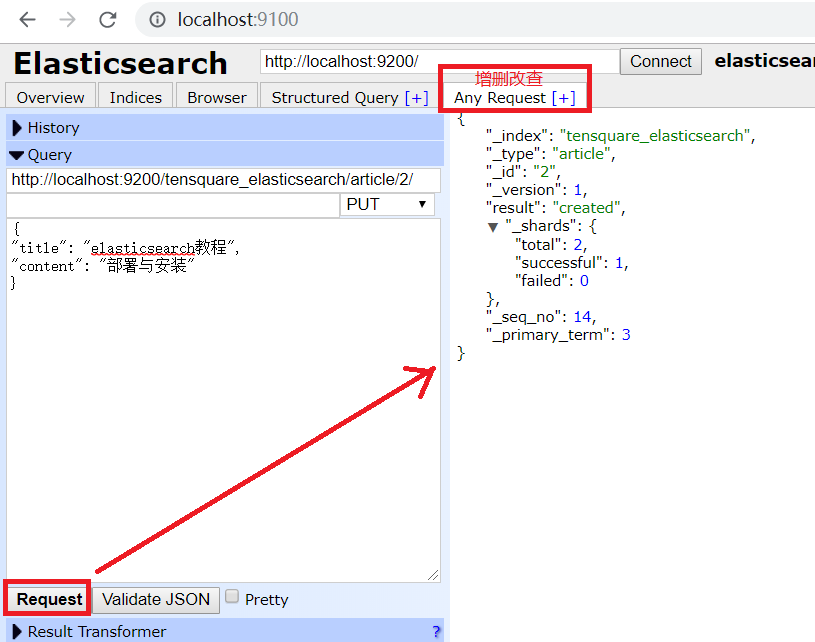Image resolution: width=815 pixels, height=642 pixels.
Task: Click the _primary_term value 3
Action: pyautogui.click(x=626, y=335)
